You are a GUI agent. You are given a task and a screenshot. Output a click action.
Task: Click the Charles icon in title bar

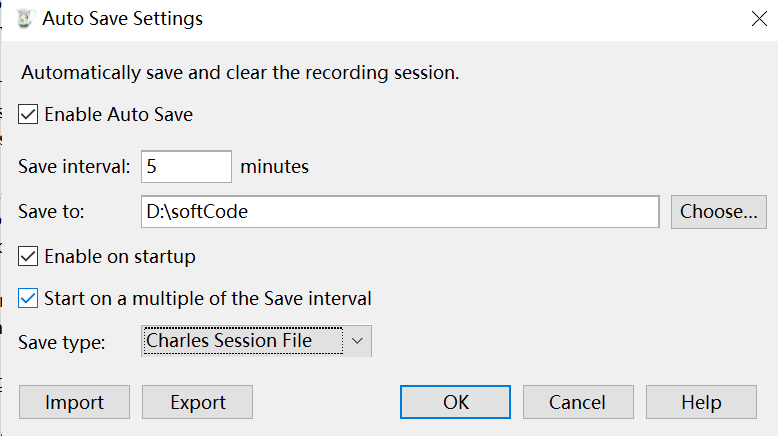(25, 18)
